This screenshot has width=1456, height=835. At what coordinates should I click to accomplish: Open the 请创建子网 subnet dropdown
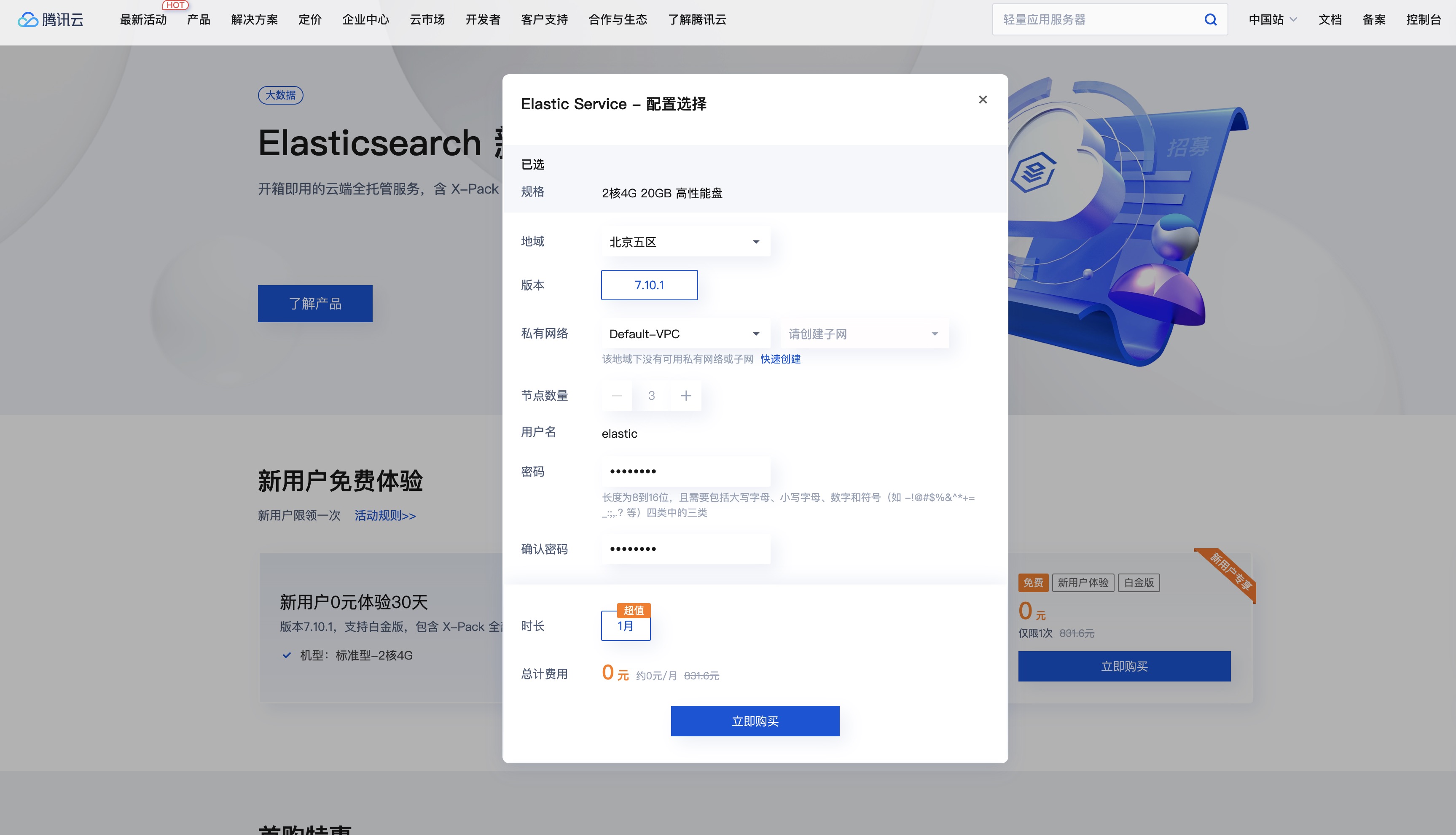coord(865,334)
